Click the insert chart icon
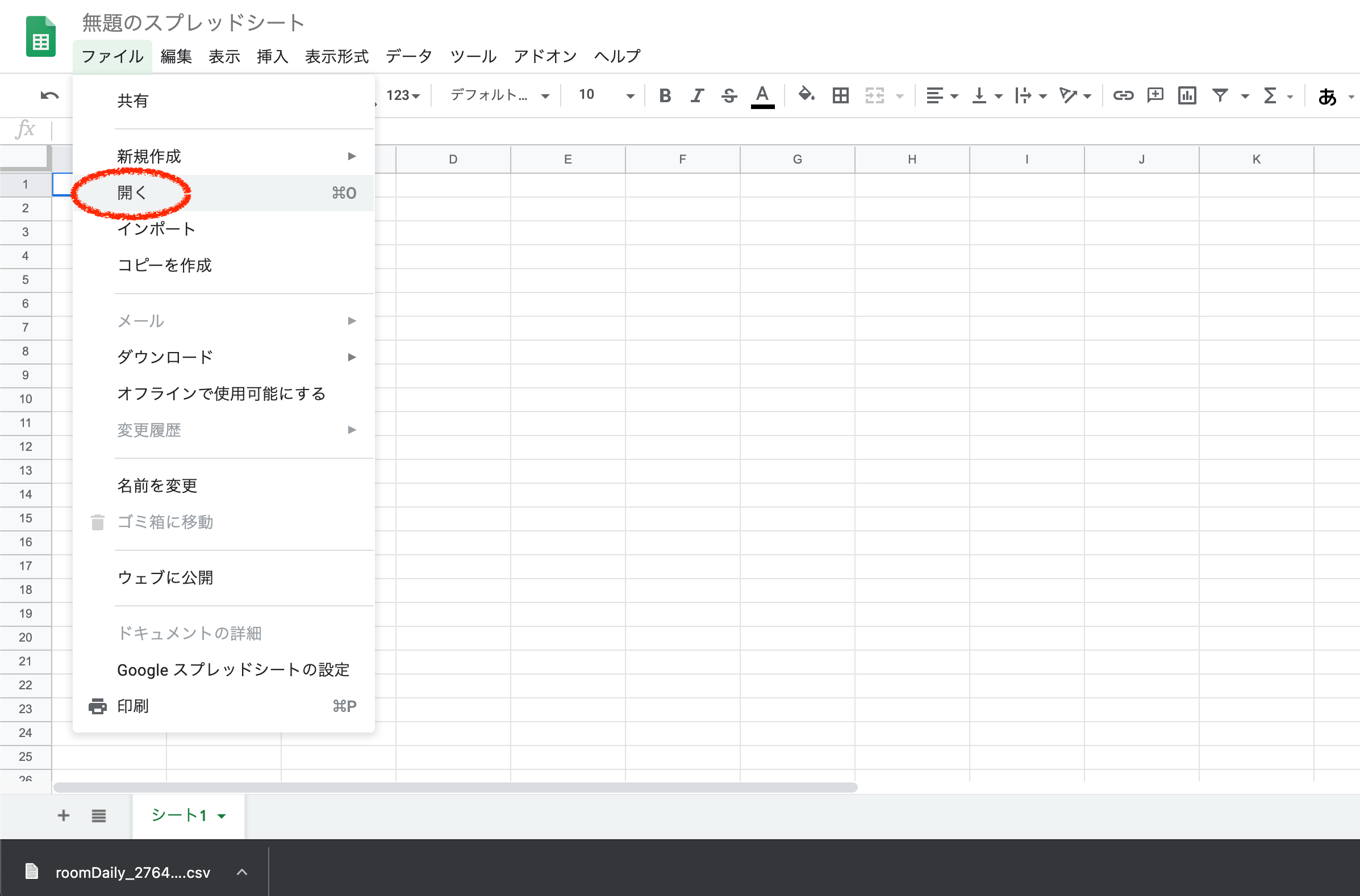Screen dimensions: 1360x896 [x=1187, y=95]
